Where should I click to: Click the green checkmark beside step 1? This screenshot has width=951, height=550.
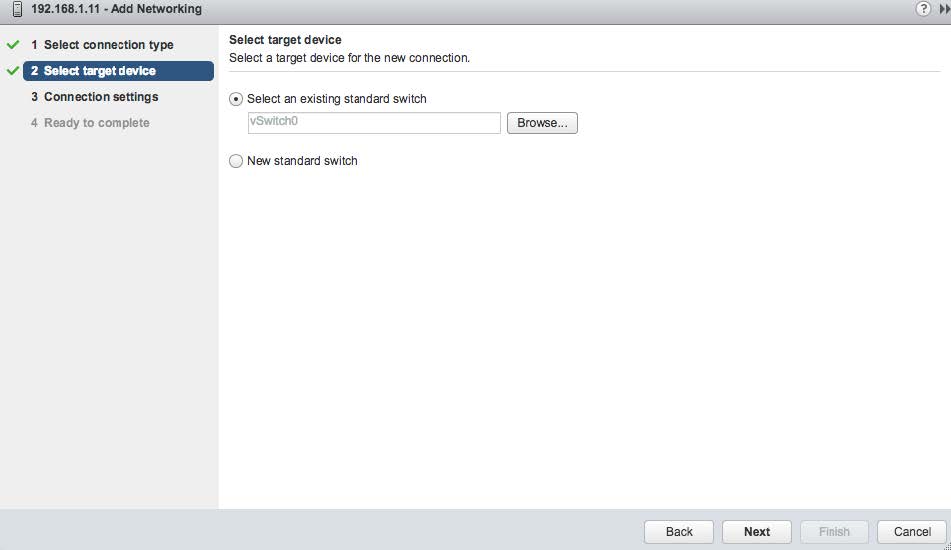point(13,45)
